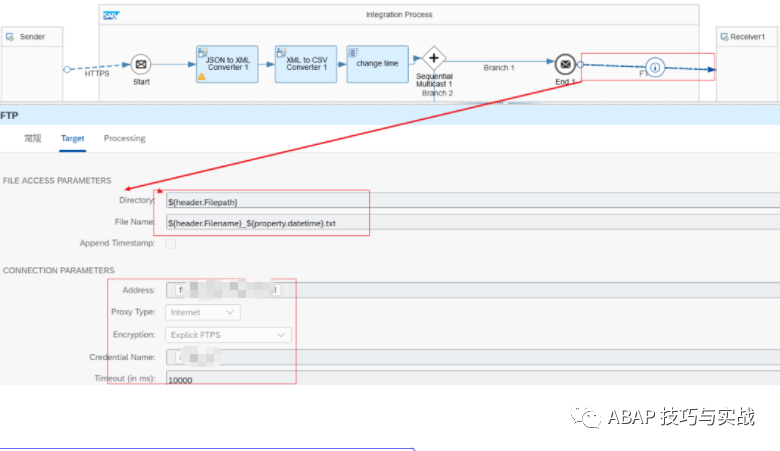
Task: Select the Sequential Multicast 1 gateway
Action: coord(434,57)
